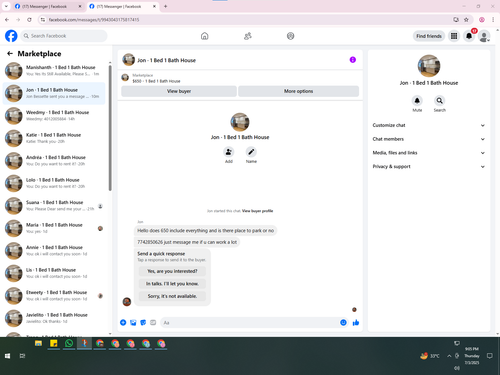Open the emoji picker

point(343,322)
